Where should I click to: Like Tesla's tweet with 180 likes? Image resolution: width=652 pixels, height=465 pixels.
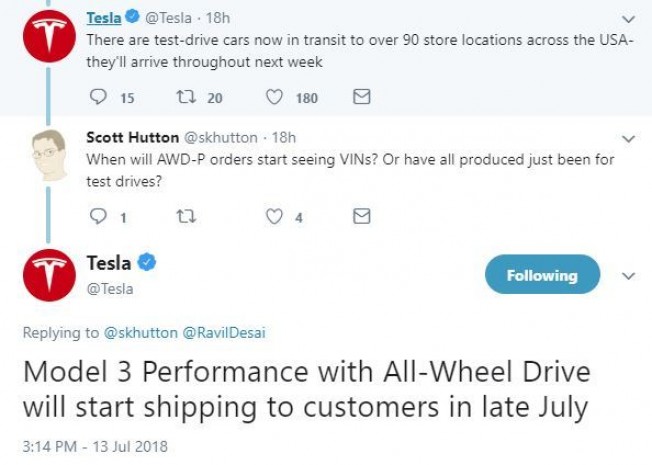pos(274,97)
